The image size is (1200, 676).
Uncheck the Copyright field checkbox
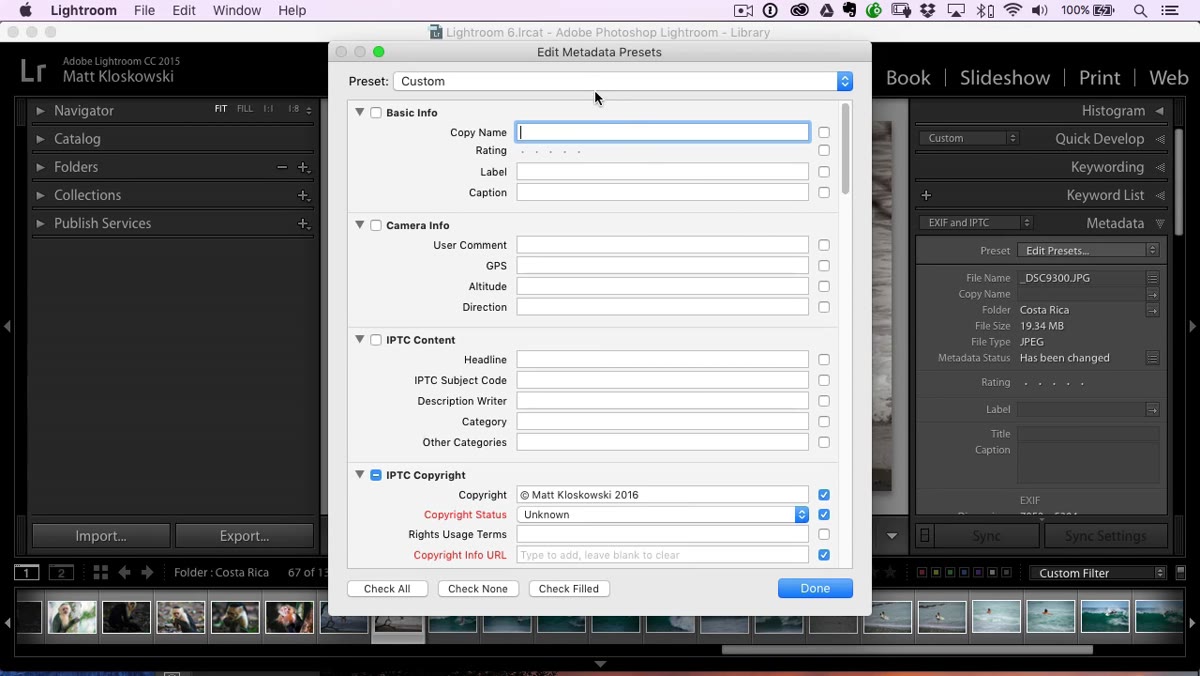pyautogui.click(x=824, y=495)
